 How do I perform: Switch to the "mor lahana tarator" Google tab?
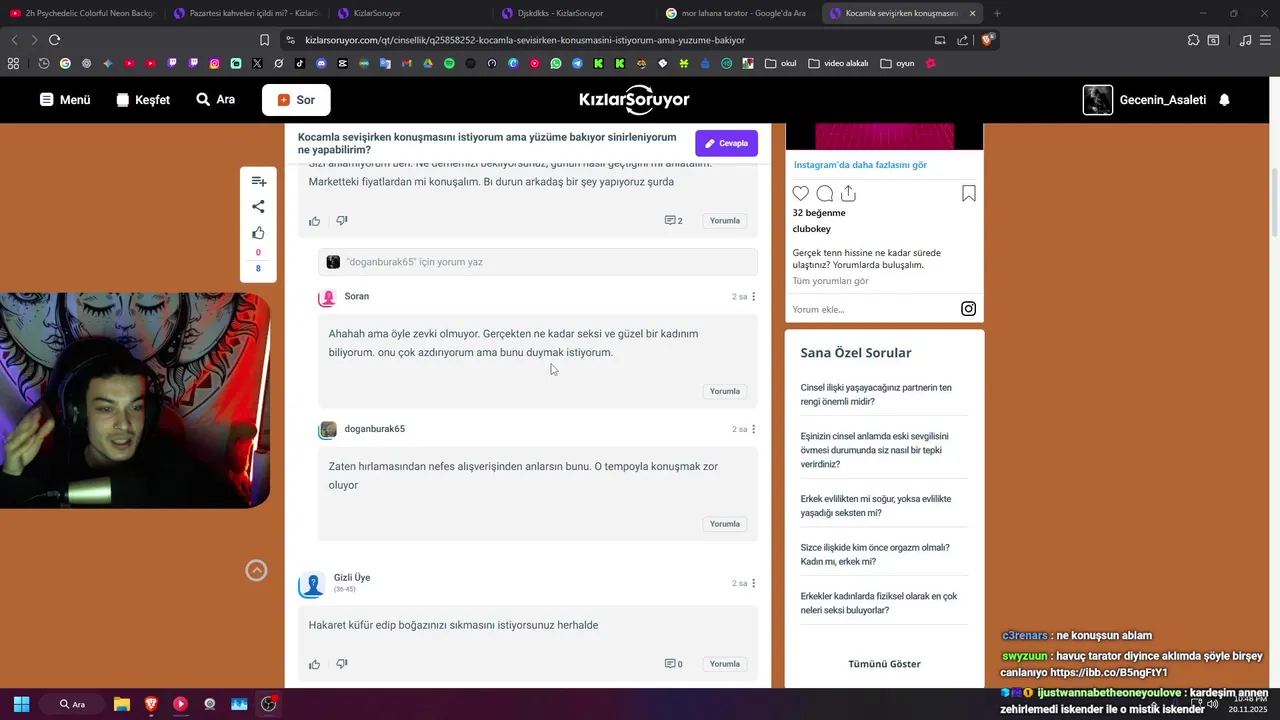(738, 13)
